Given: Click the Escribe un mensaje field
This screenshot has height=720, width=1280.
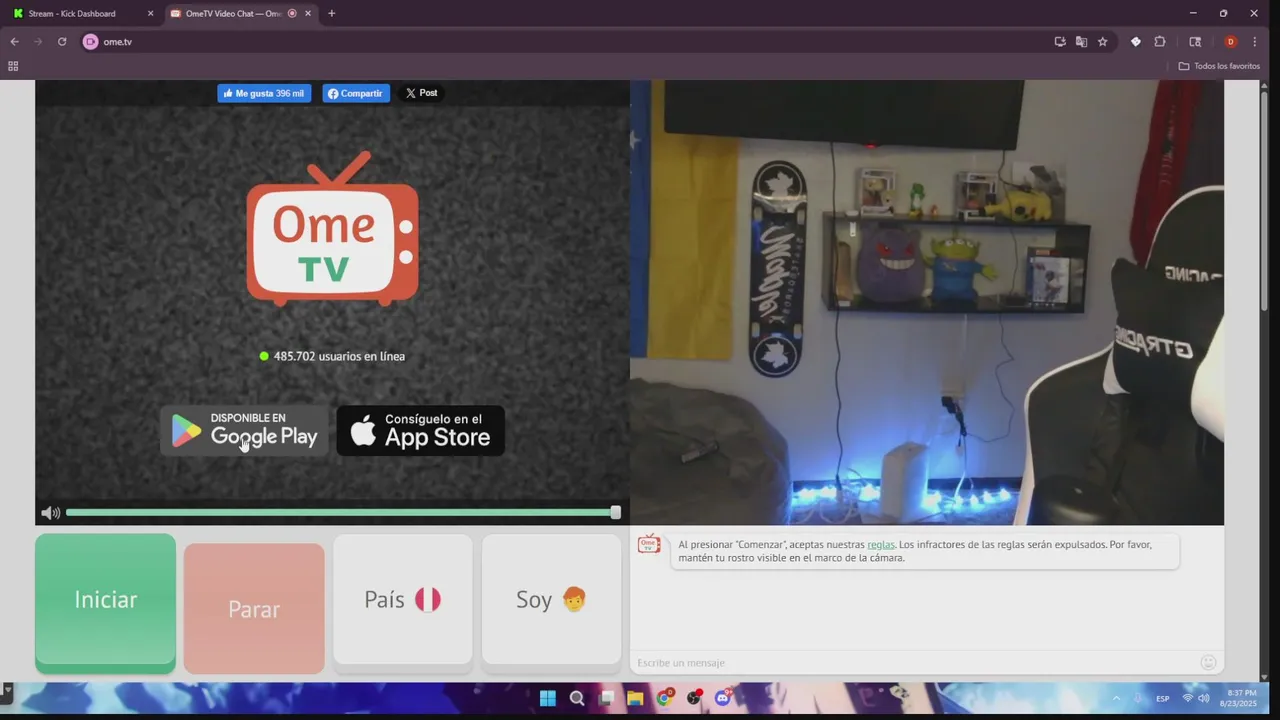Looking at the screenshot, I should click(x=915, y=663).
